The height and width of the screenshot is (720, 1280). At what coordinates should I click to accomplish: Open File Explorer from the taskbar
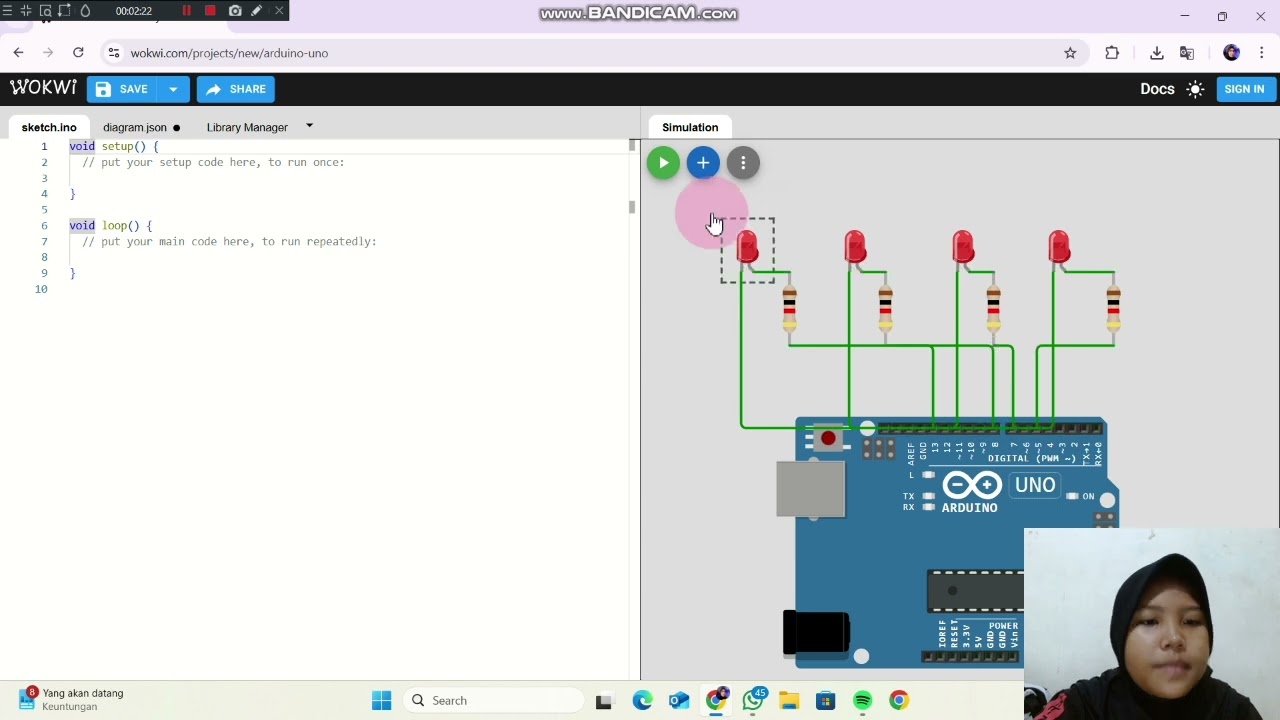click(x=789, y=701)
